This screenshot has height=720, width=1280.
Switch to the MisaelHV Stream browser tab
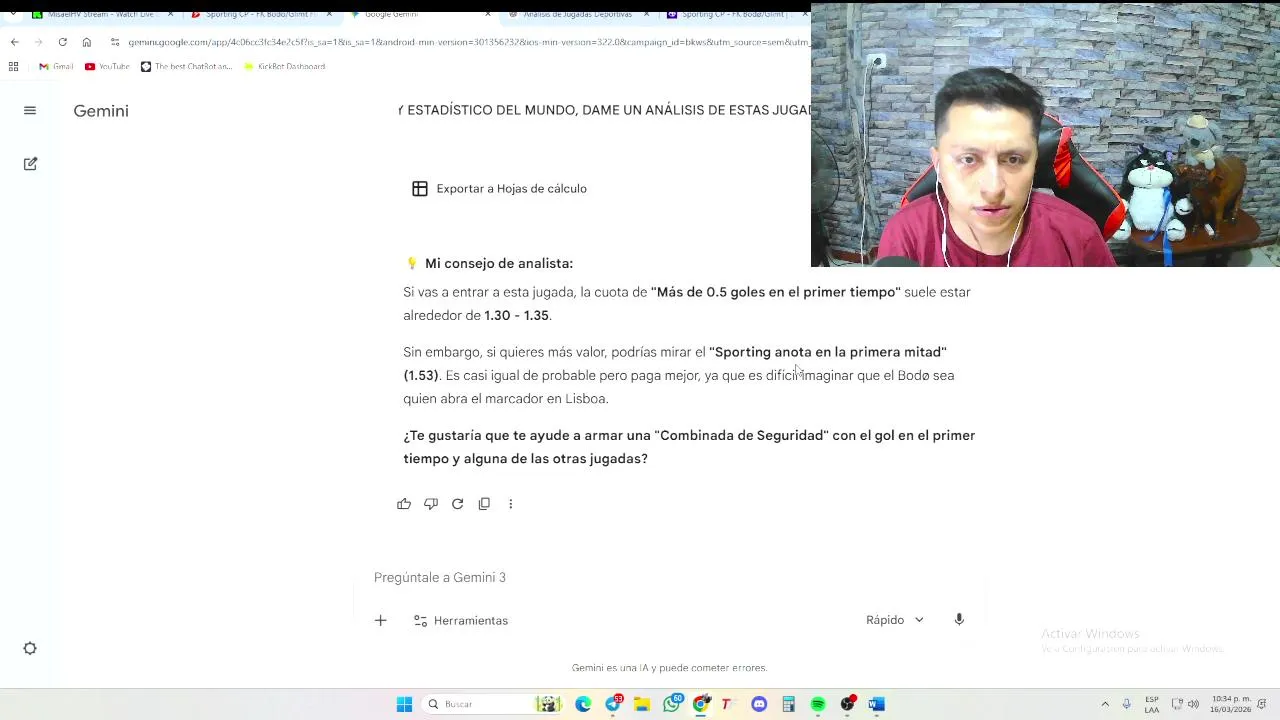[x=99, y=15]
